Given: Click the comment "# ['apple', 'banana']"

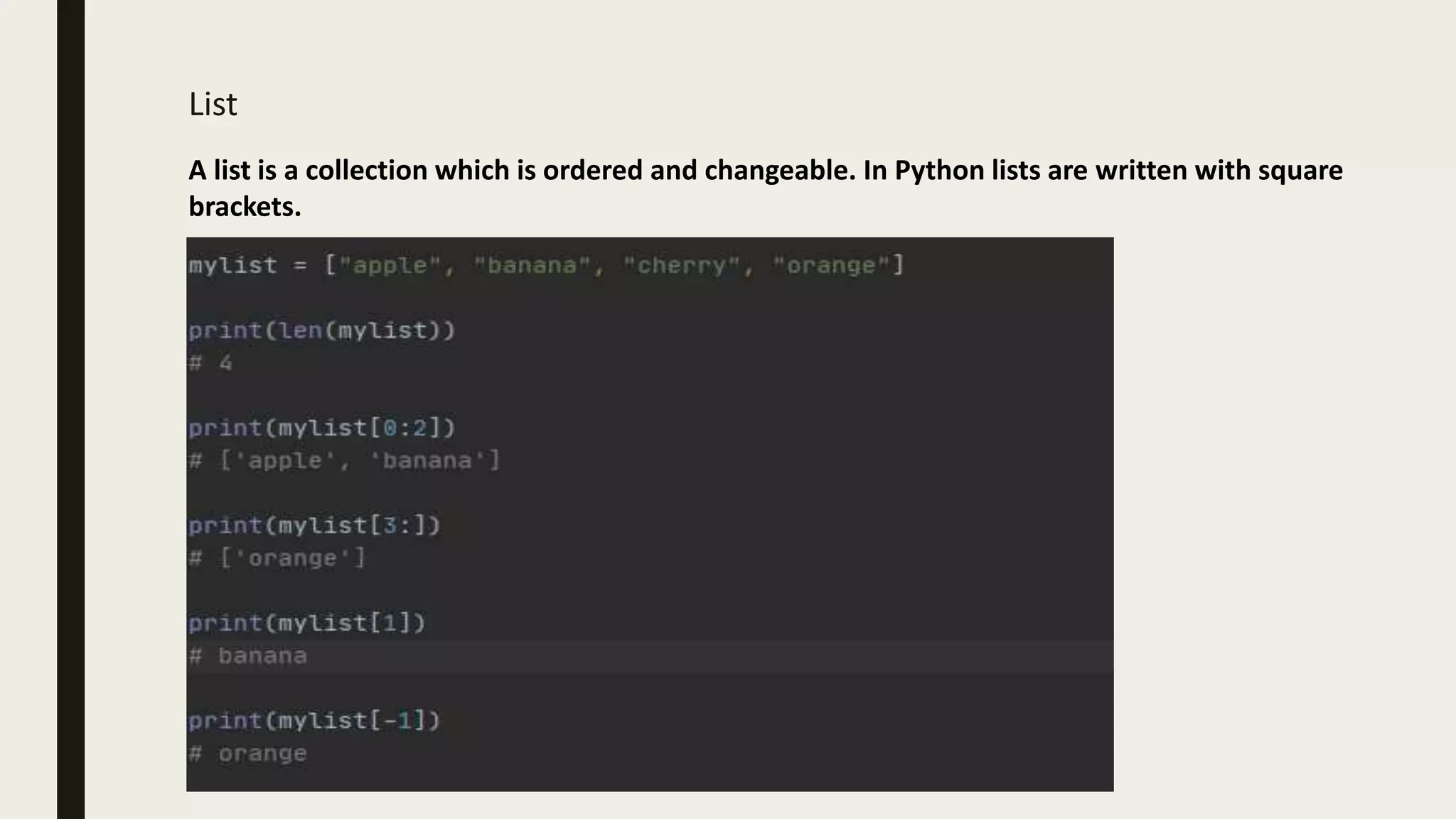Looking at the screenshot, I should click(x=344, y=461).
